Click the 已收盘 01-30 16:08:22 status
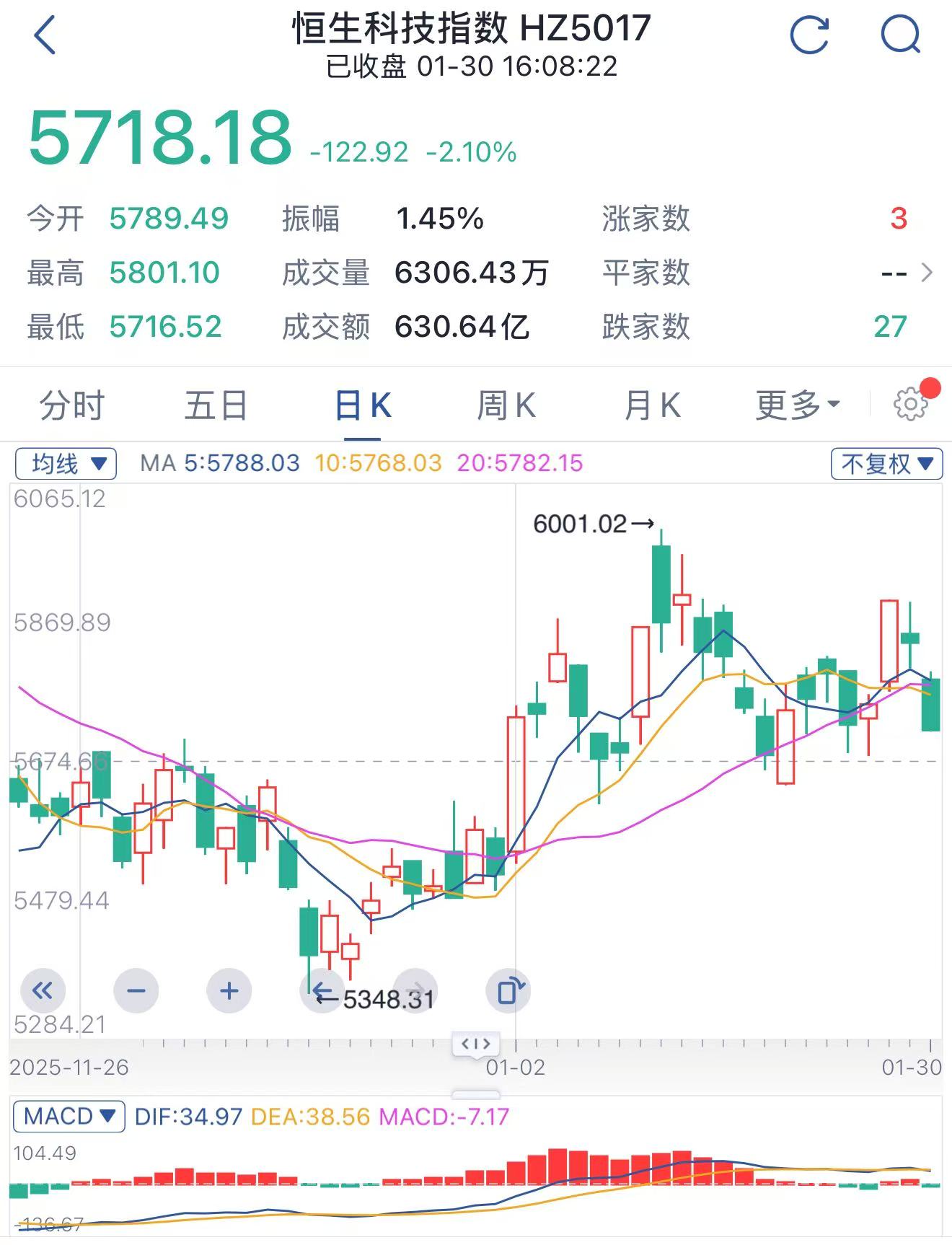The height and width of the screenshot is (1245, 952). 472,66
